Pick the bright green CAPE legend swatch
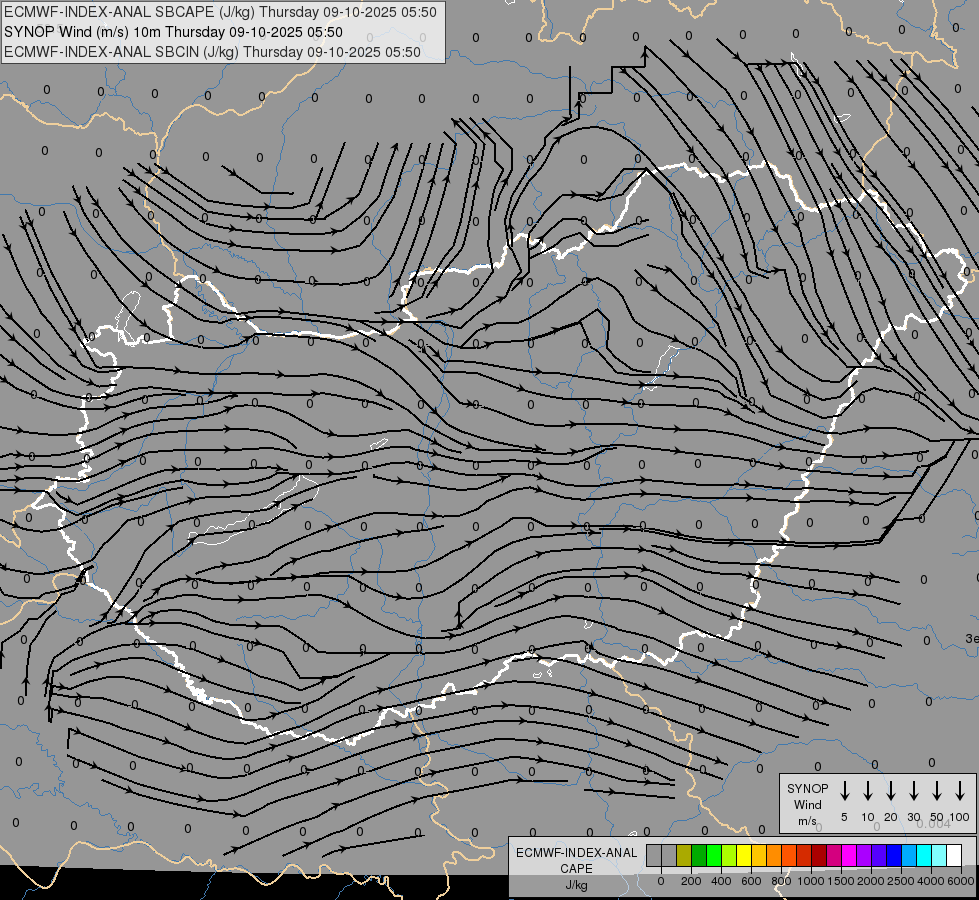 pos(714,855)
